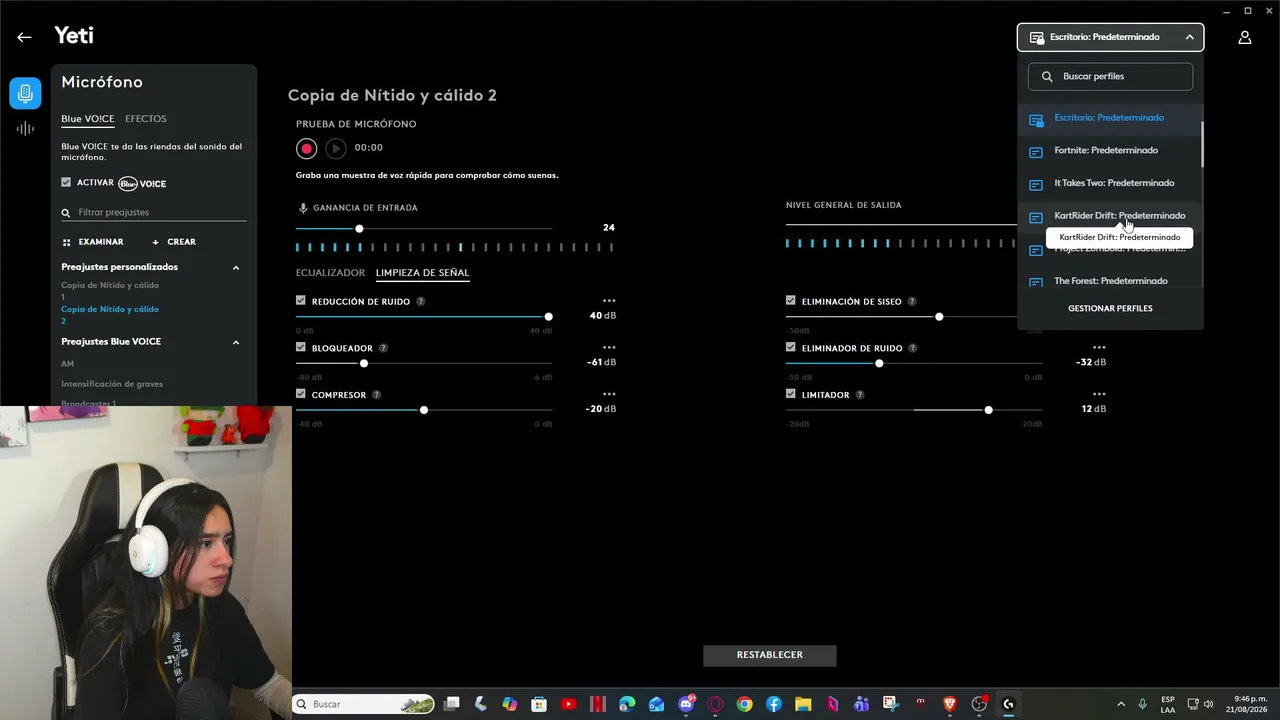The image size is (1280, 720).
Task: Click help icon next to Bloqueador
Action: pos(383,348)
